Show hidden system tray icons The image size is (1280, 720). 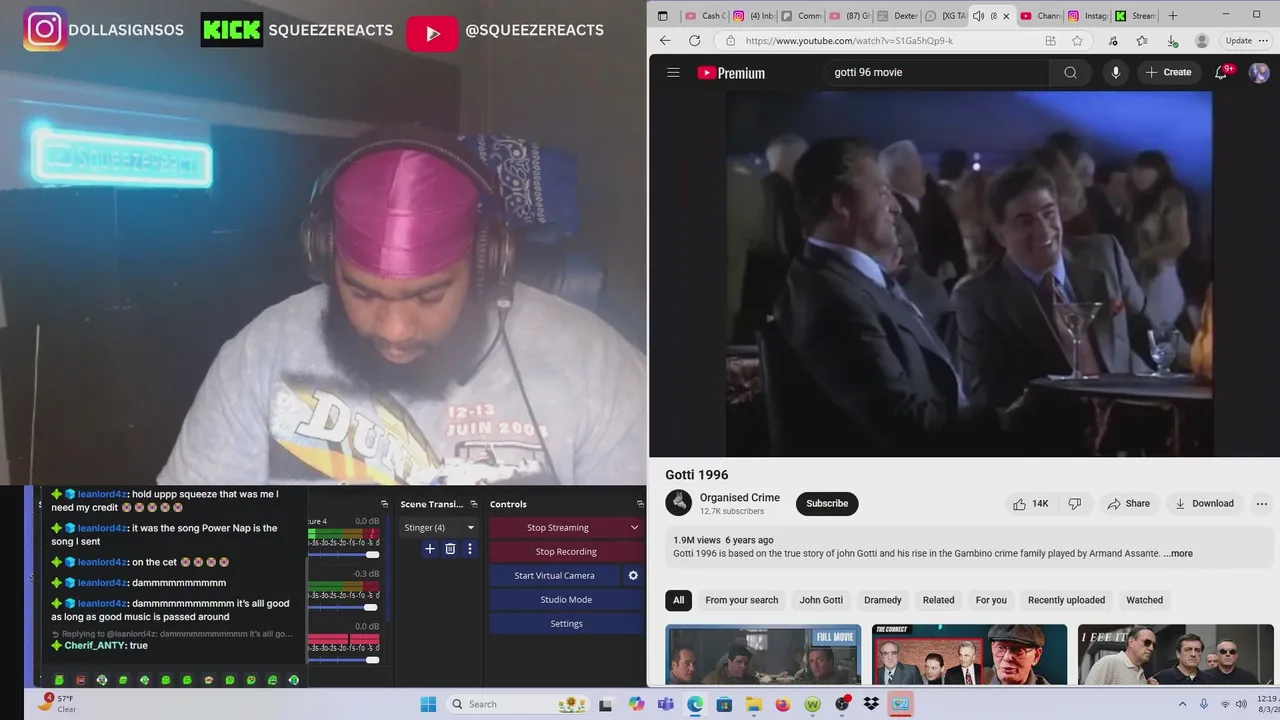tap(1182, 704)
